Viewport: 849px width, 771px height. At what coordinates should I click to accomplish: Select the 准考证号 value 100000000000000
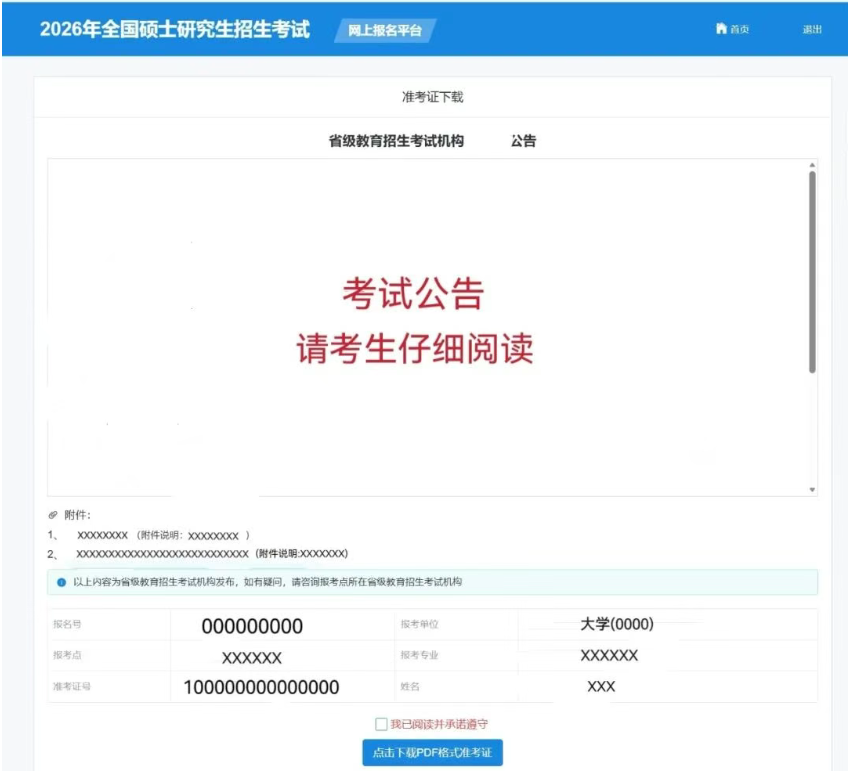[261, 687]
